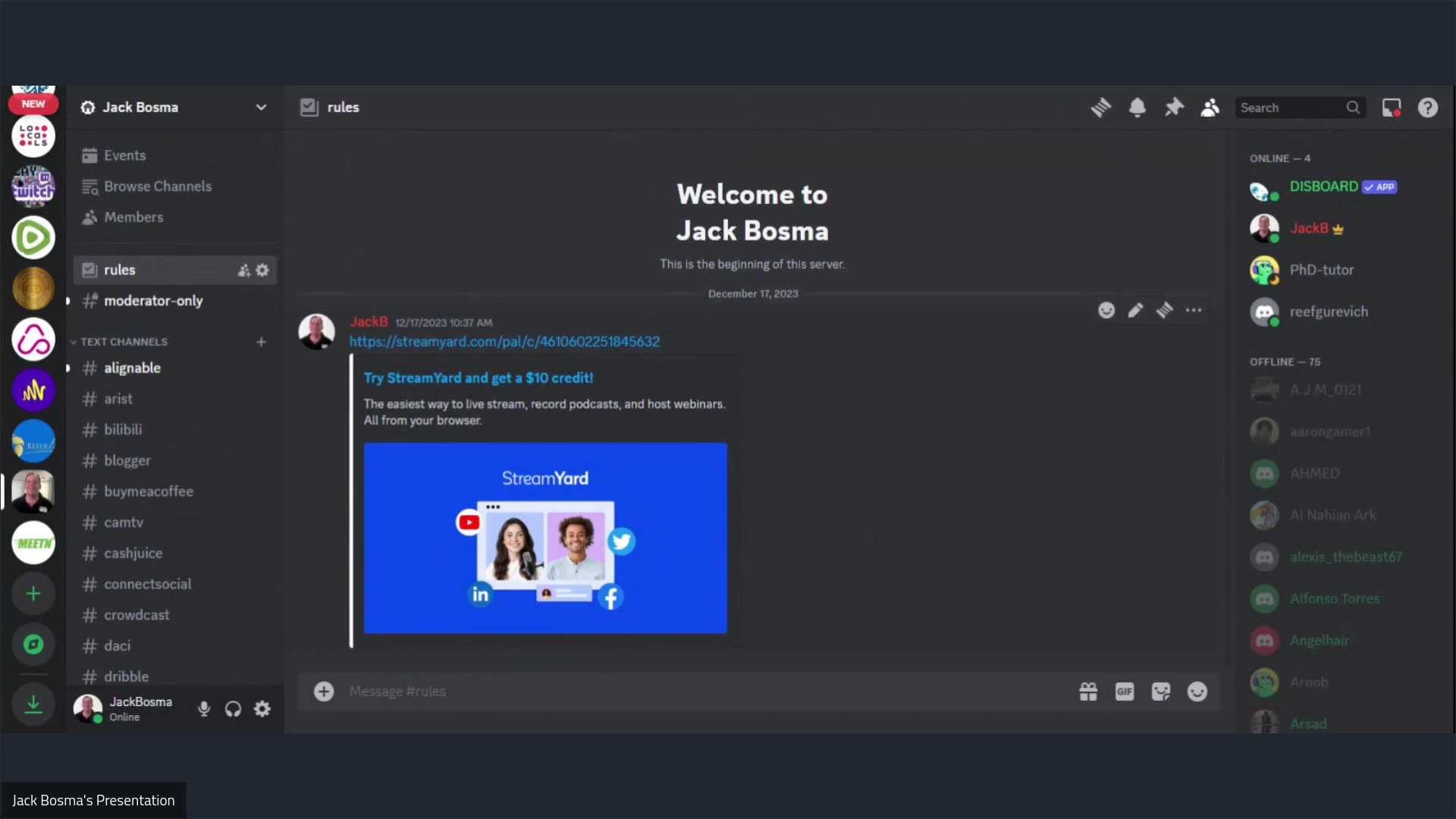This screenshot has width=1456, height=819.
Task: Add a reaction to JackB's message
Action: tap(1106, 310)
